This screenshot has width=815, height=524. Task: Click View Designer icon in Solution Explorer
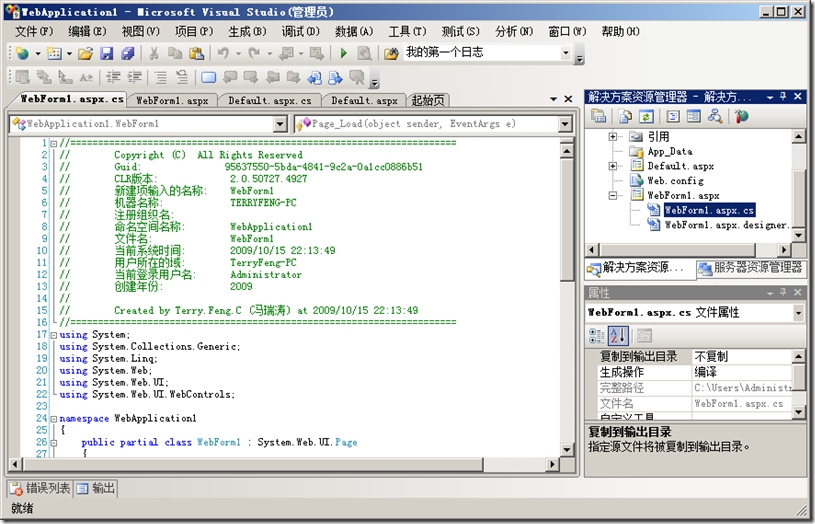point(693,116)
